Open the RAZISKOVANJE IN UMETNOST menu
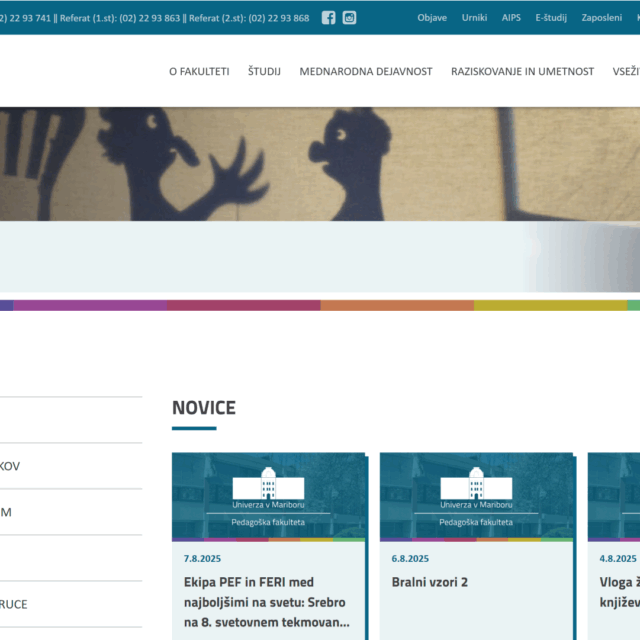The width and height of the screenshot is (640, 640). (522, 71)
